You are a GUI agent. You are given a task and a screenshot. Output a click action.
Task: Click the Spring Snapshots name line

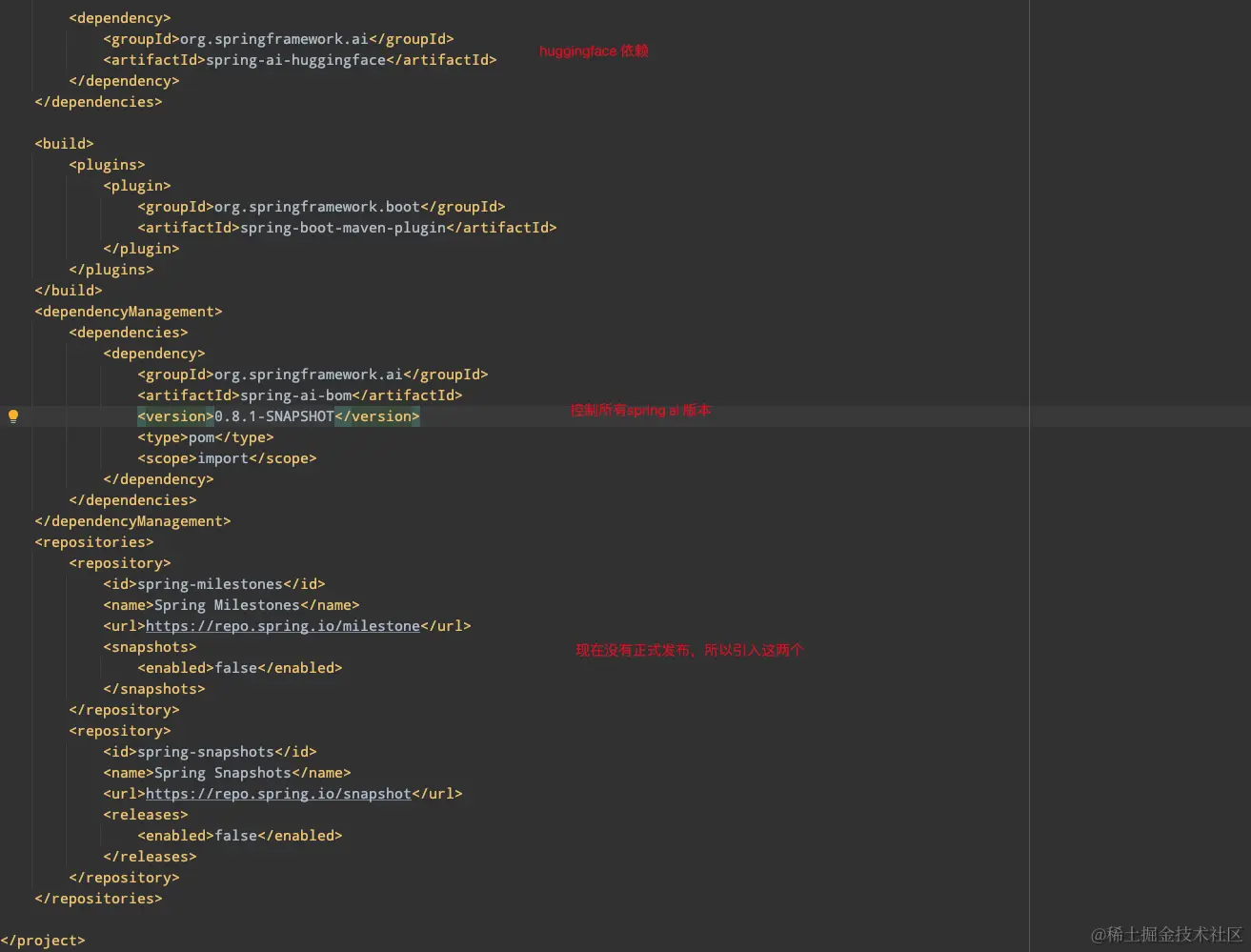227,773
